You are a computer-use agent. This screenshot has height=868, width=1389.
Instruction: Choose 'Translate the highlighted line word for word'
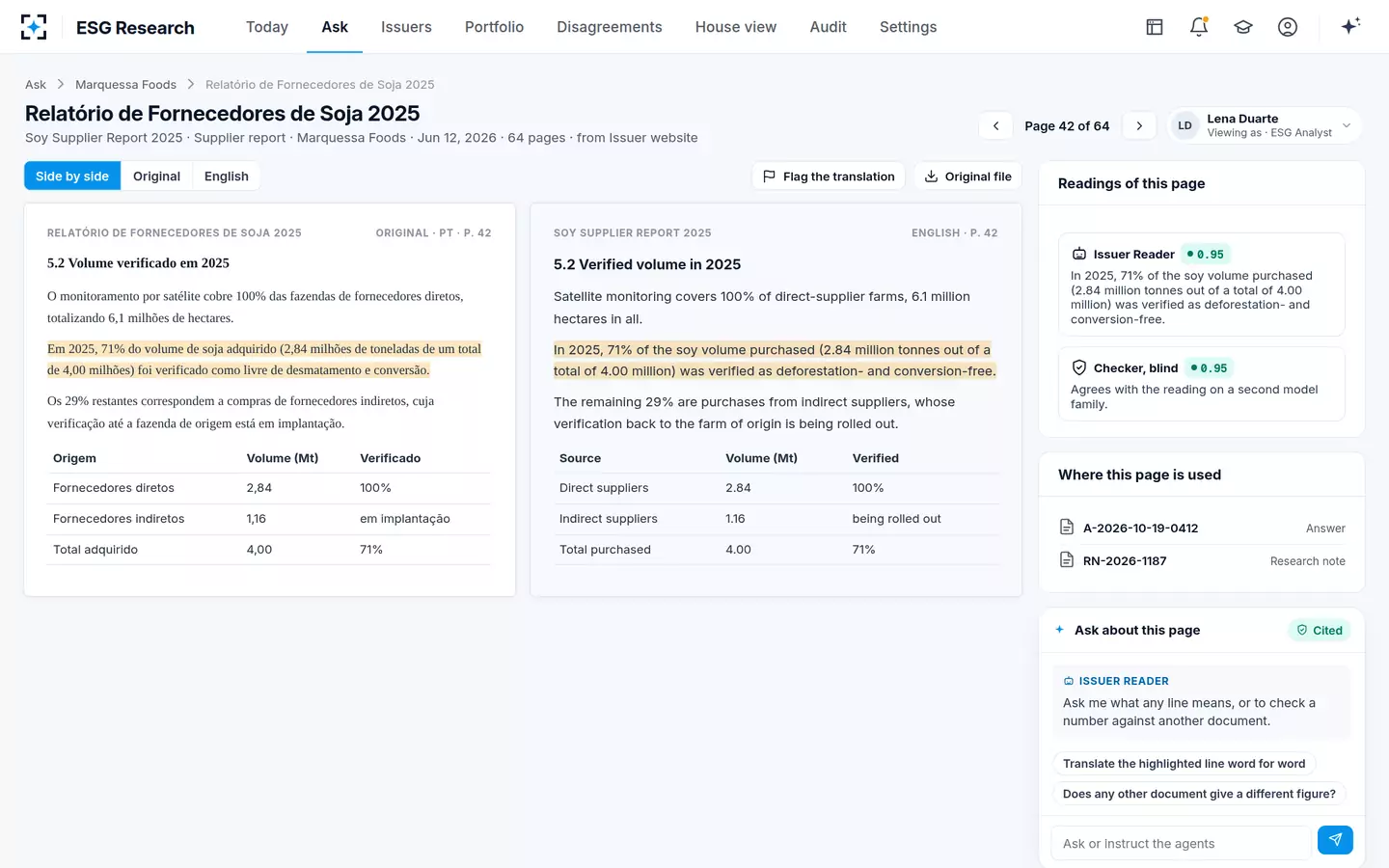click(1184, 764)
